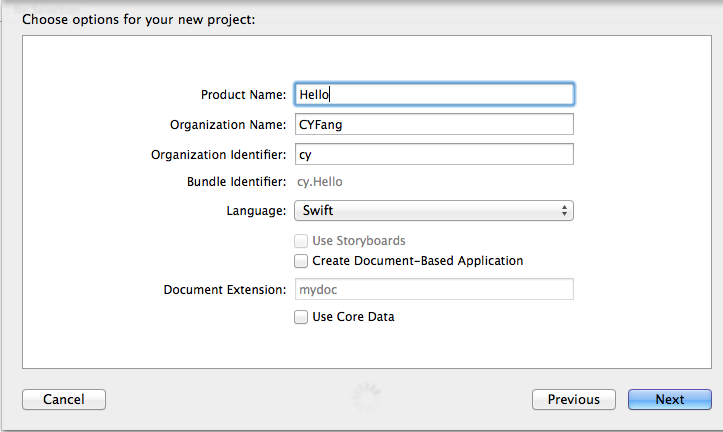This screenshot has height=432, width=723.
Task: Enable Create Document-Based Application checkbox
Action: coord(301,261)
